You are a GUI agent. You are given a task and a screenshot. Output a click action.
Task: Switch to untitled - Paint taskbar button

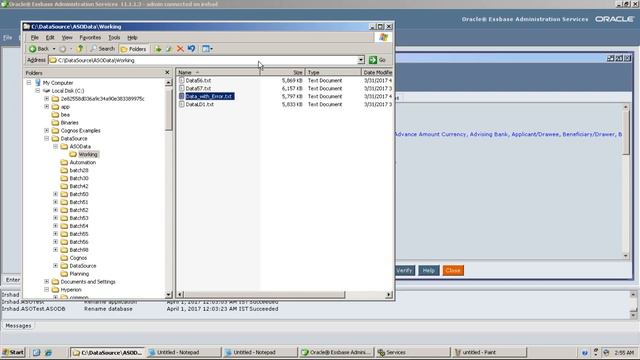point(489,352)
